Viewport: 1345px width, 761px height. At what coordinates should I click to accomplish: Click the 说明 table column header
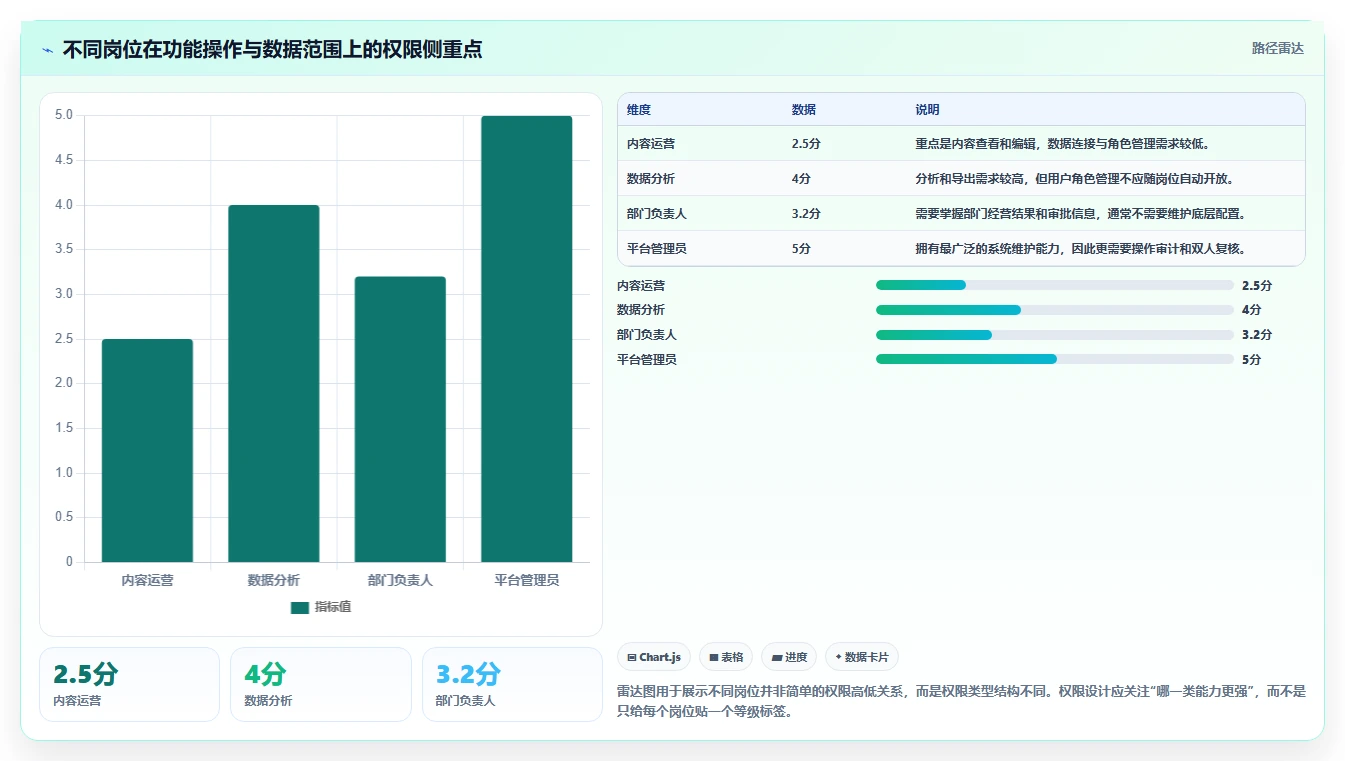927,110
